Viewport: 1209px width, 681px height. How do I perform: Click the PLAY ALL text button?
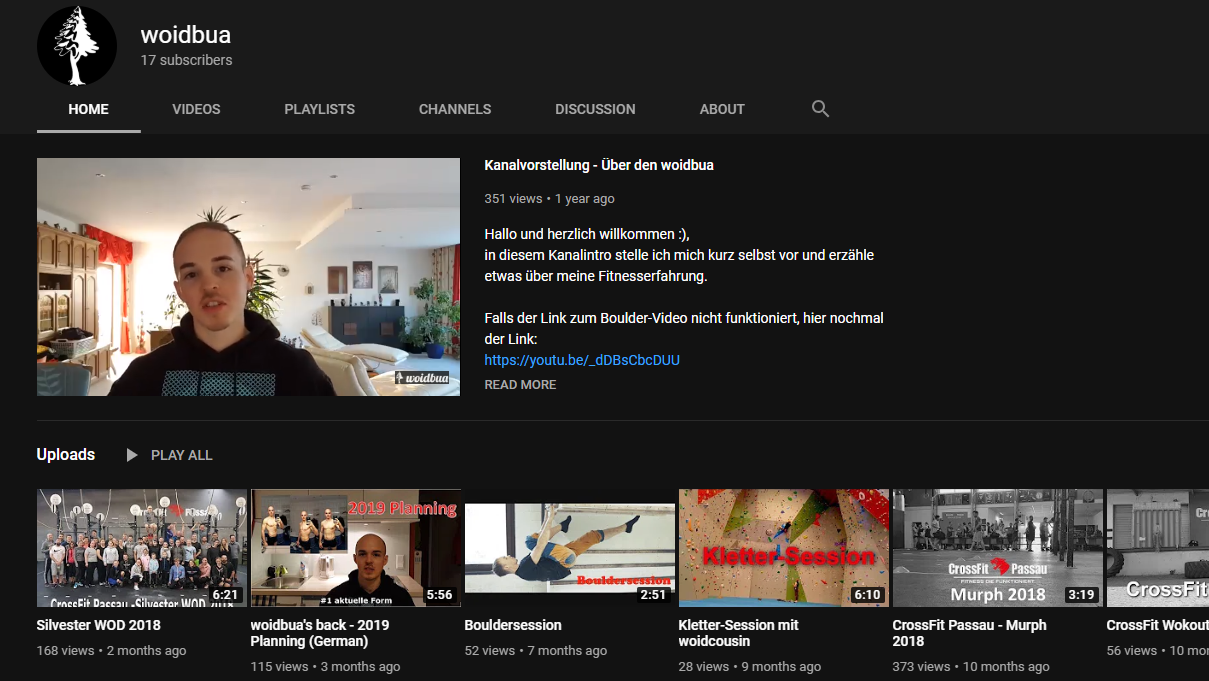[x=182, y=455]
